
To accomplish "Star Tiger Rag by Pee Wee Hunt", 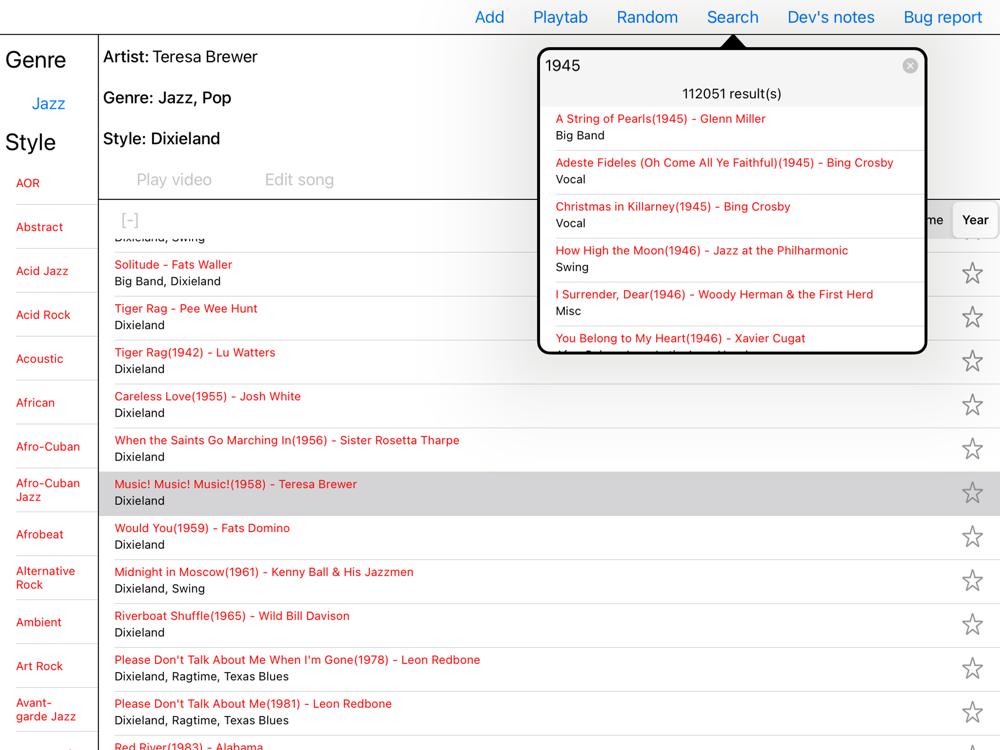I will click(x=972, y=317).
